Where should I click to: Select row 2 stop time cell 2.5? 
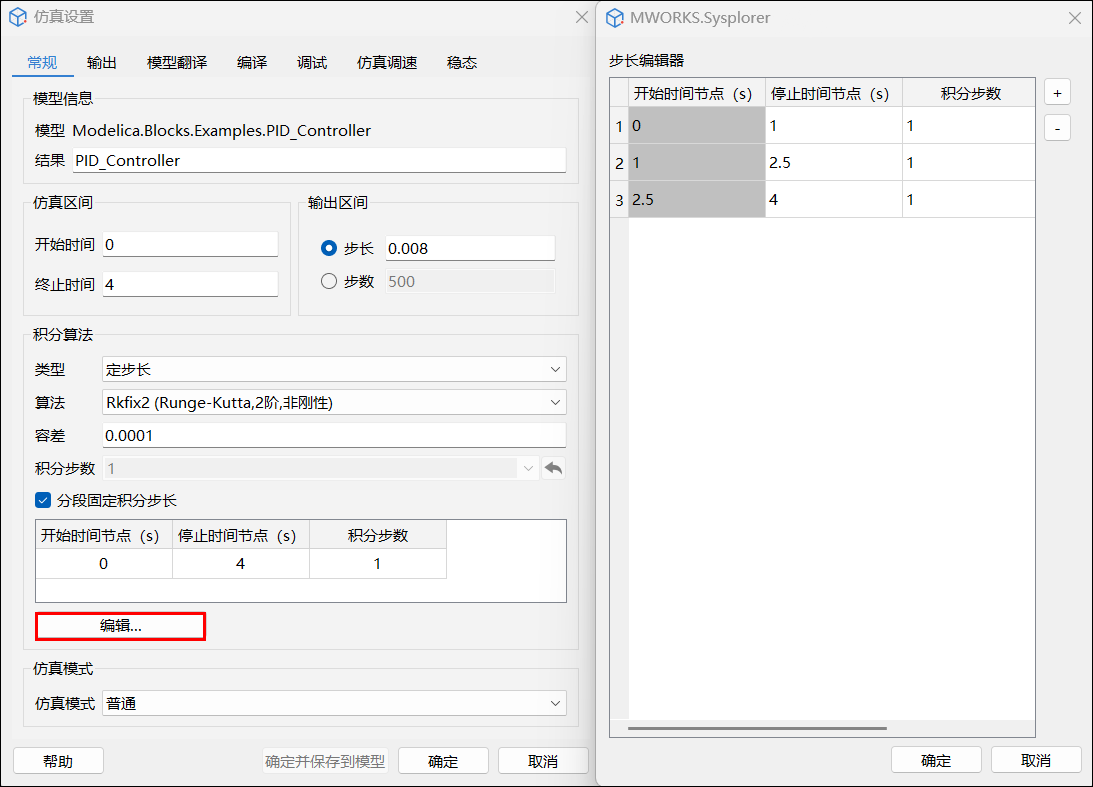tap(833, 163)
